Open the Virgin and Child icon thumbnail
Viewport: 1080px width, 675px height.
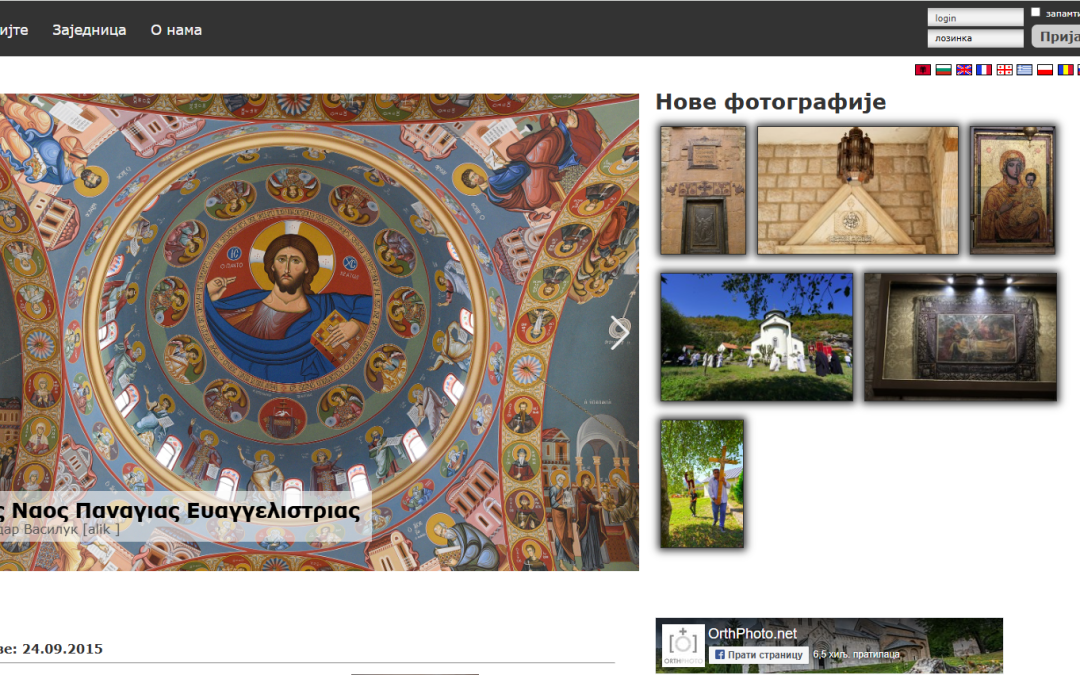(x=1012, y=190)
